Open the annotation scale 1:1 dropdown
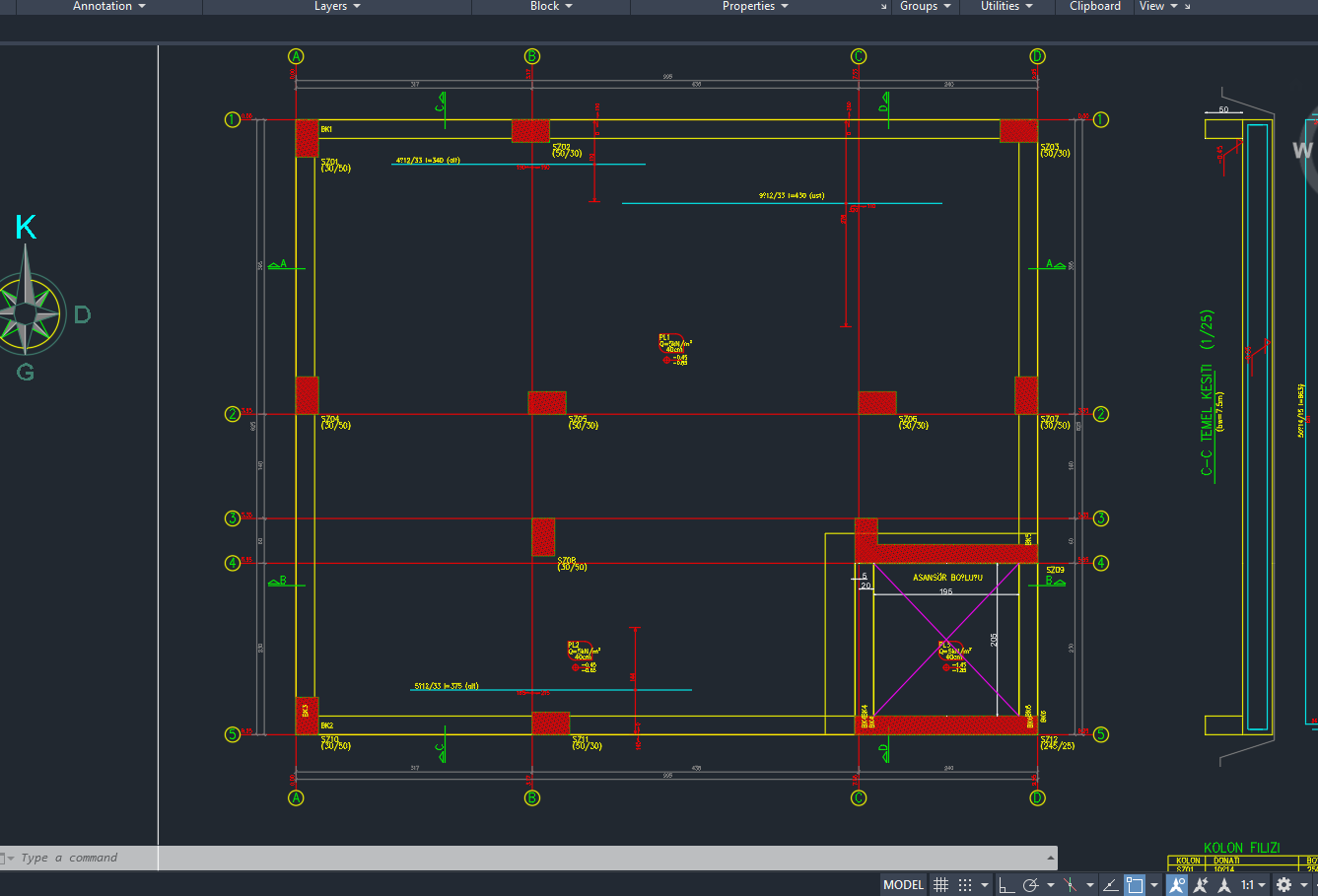Screen dimensions: 1318x896 [1254, 885]
